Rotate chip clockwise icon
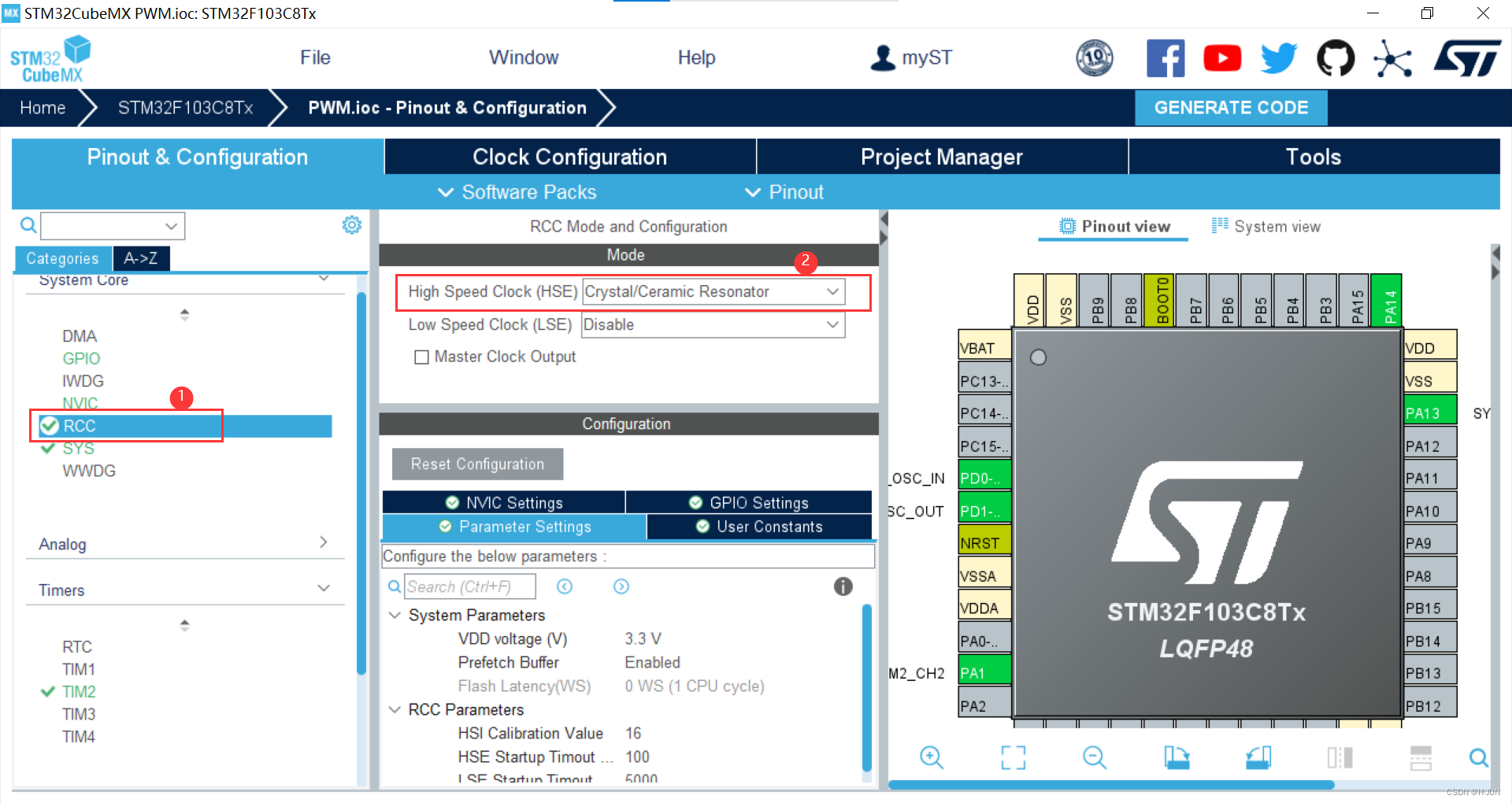This screenshot has width=1512, height=803. tap(1177, 757)
